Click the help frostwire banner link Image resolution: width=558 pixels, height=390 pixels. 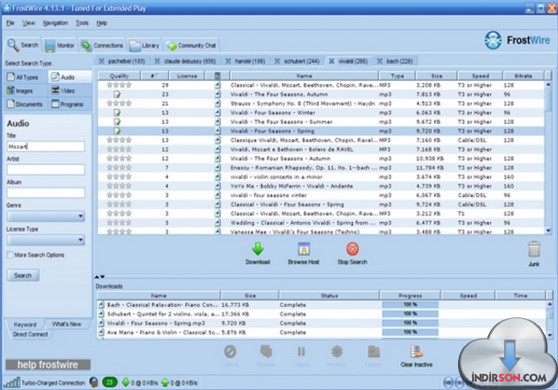pos(48,365)
